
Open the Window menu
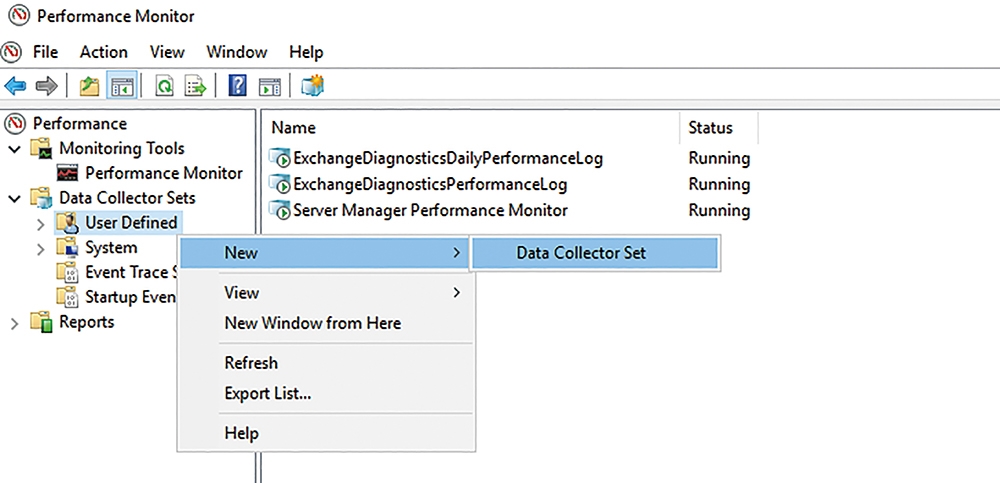(237, 52)
